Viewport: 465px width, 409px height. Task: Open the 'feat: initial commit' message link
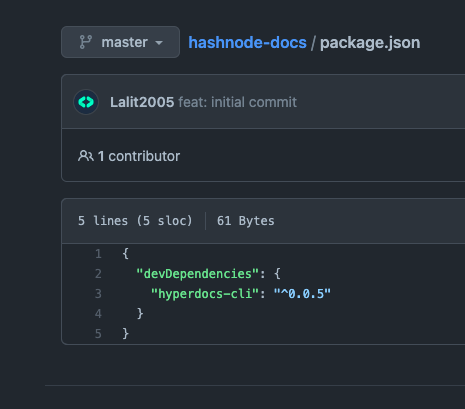click(237, 102)
